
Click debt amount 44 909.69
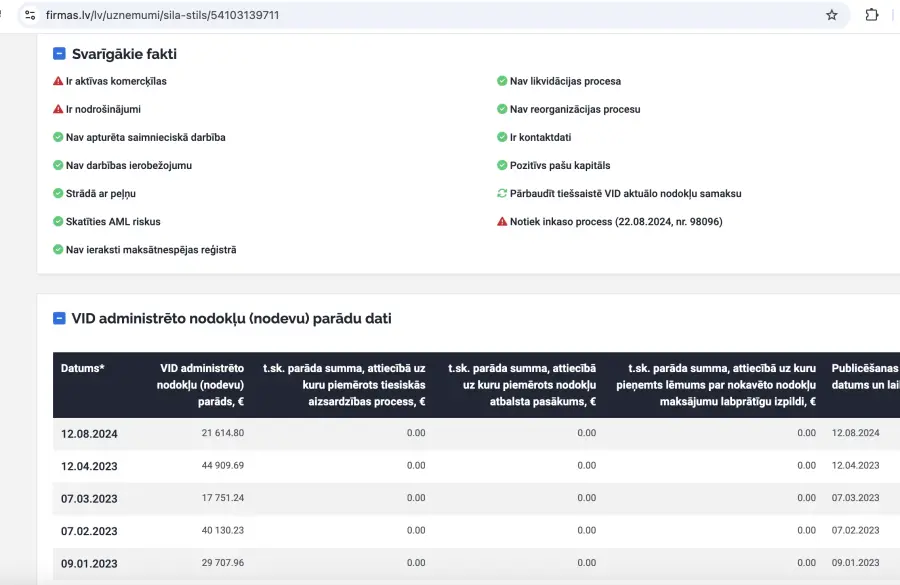(223, 466)
